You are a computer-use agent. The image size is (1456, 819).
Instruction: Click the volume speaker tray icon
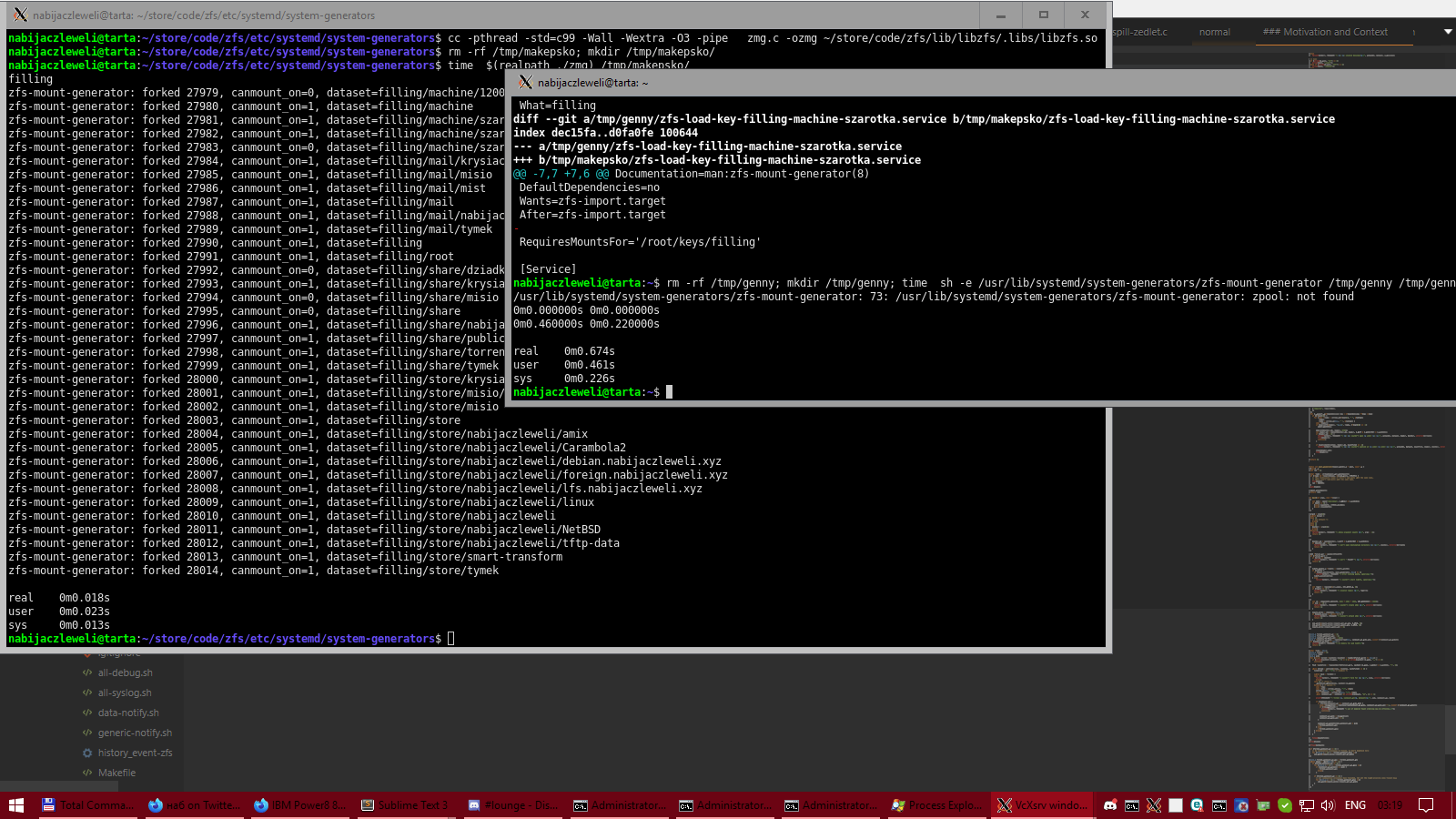click(x=1328, y=805)
